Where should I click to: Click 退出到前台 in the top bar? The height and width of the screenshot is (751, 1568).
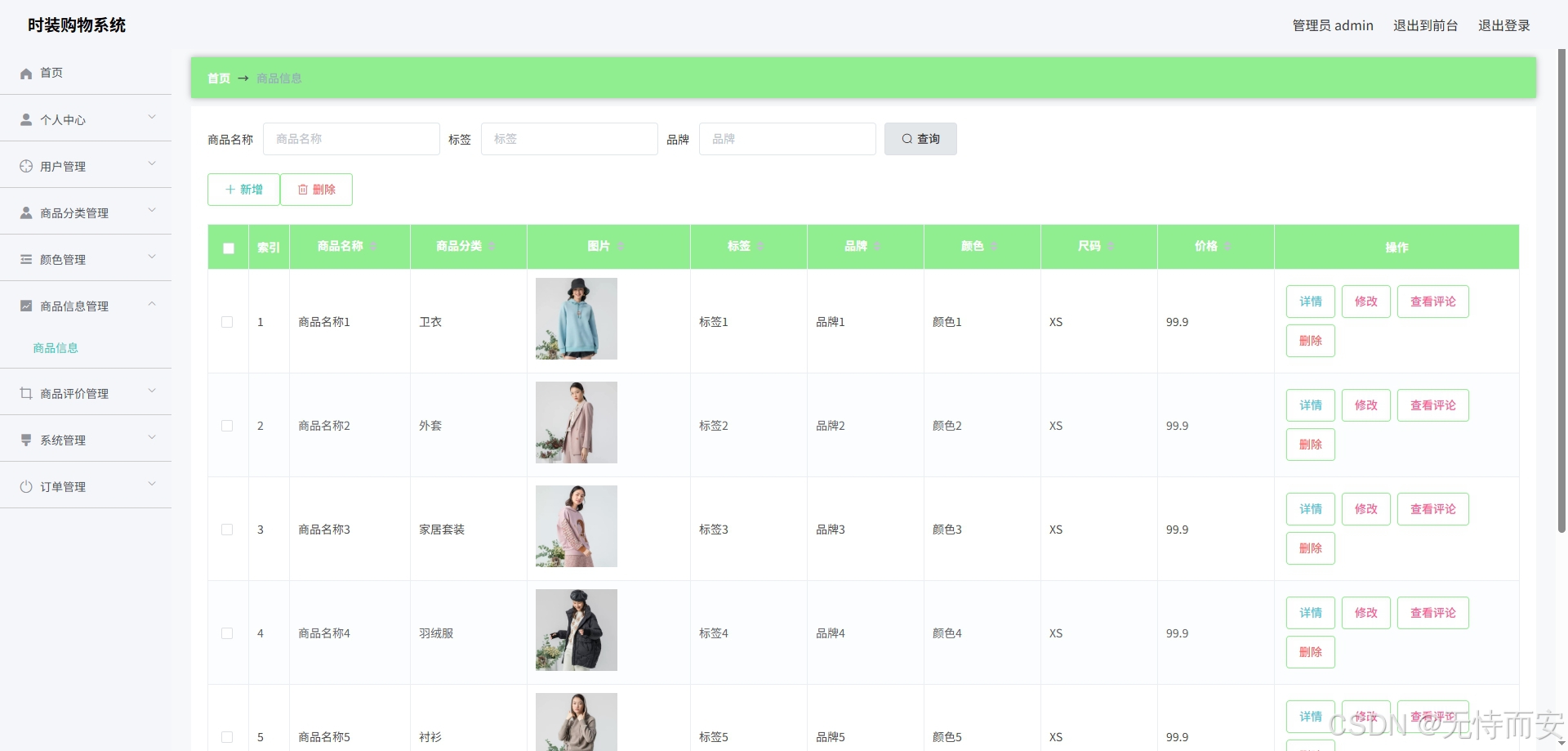[x=1425, y=25]
